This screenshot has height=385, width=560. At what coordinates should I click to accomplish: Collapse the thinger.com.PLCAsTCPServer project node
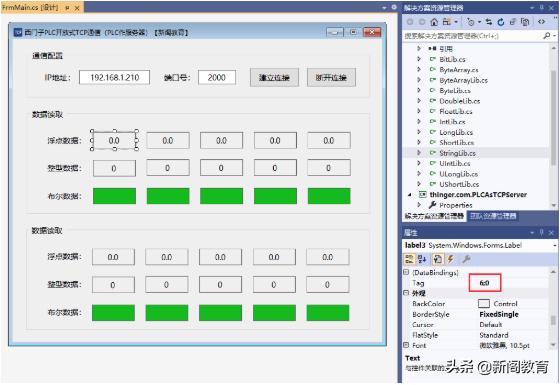410,195
